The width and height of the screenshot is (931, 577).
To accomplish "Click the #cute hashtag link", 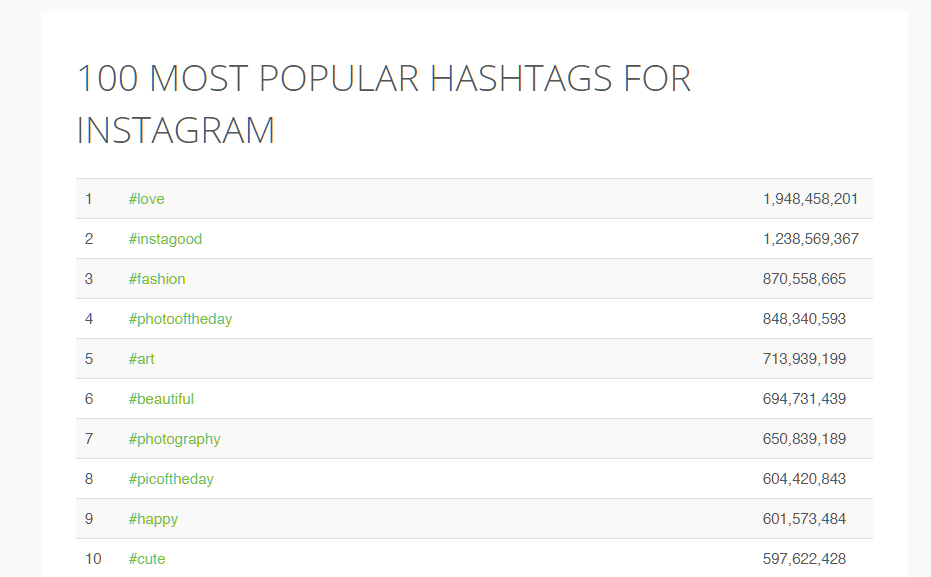I will pos(147,559).
